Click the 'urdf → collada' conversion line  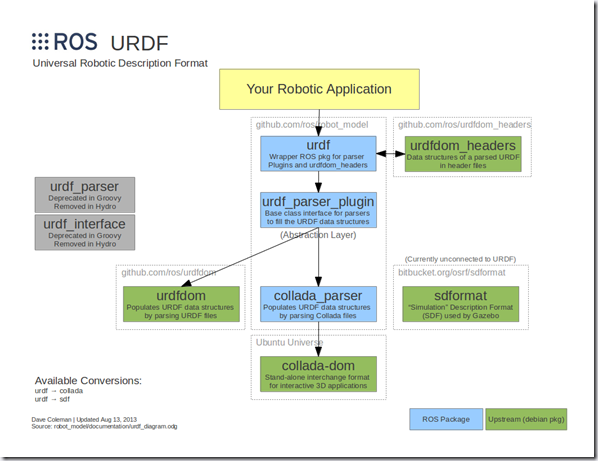pos(59,391)
